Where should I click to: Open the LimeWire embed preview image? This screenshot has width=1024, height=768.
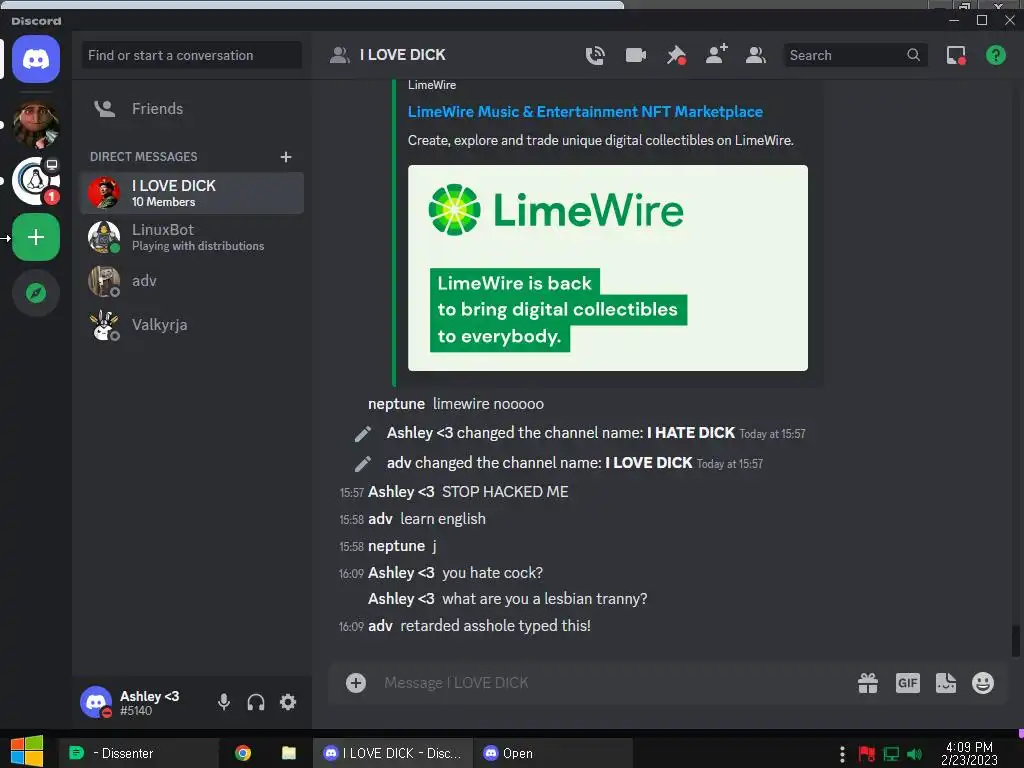[x=608, y=268]
